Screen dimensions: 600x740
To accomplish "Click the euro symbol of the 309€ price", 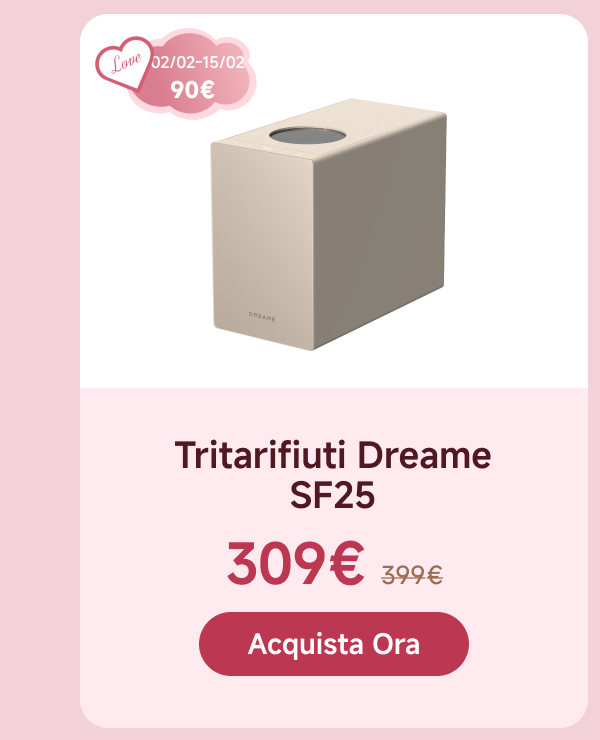I will (345, 565).
